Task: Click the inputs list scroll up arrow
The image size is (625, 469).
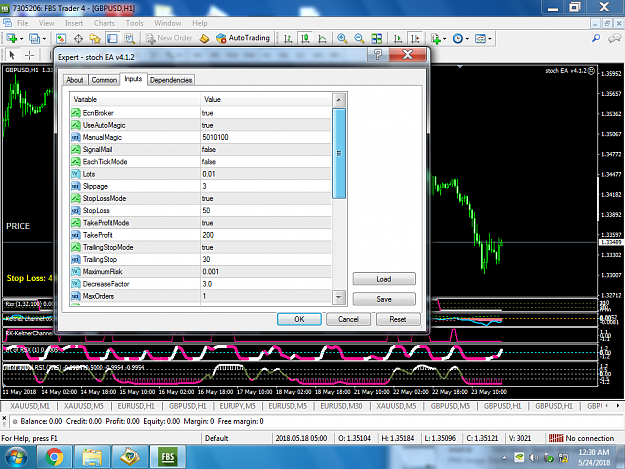Action: [339, 100]
